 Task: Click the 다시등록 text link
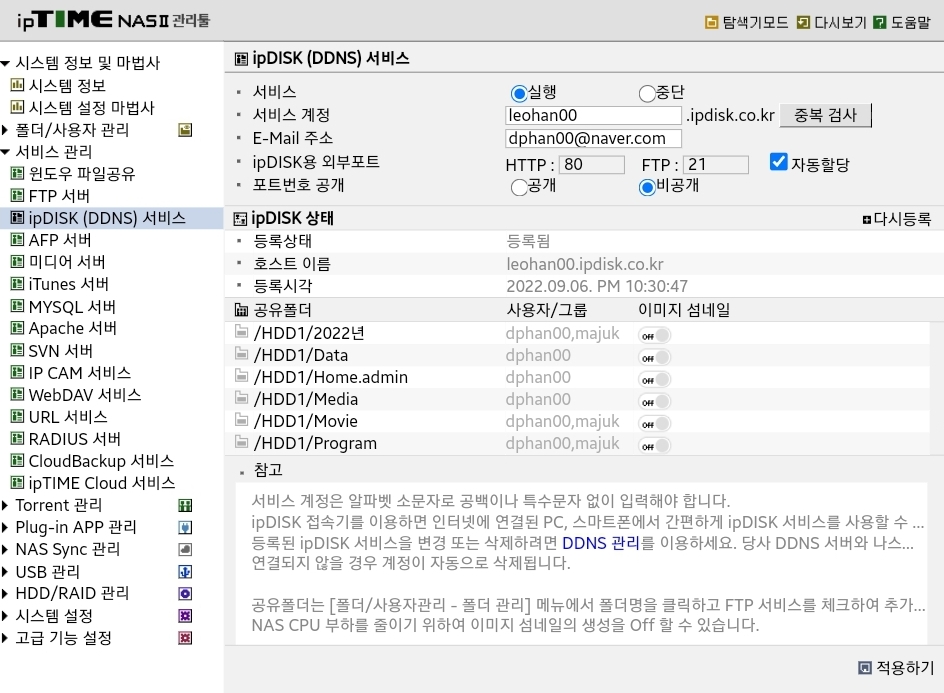[902, 219]
